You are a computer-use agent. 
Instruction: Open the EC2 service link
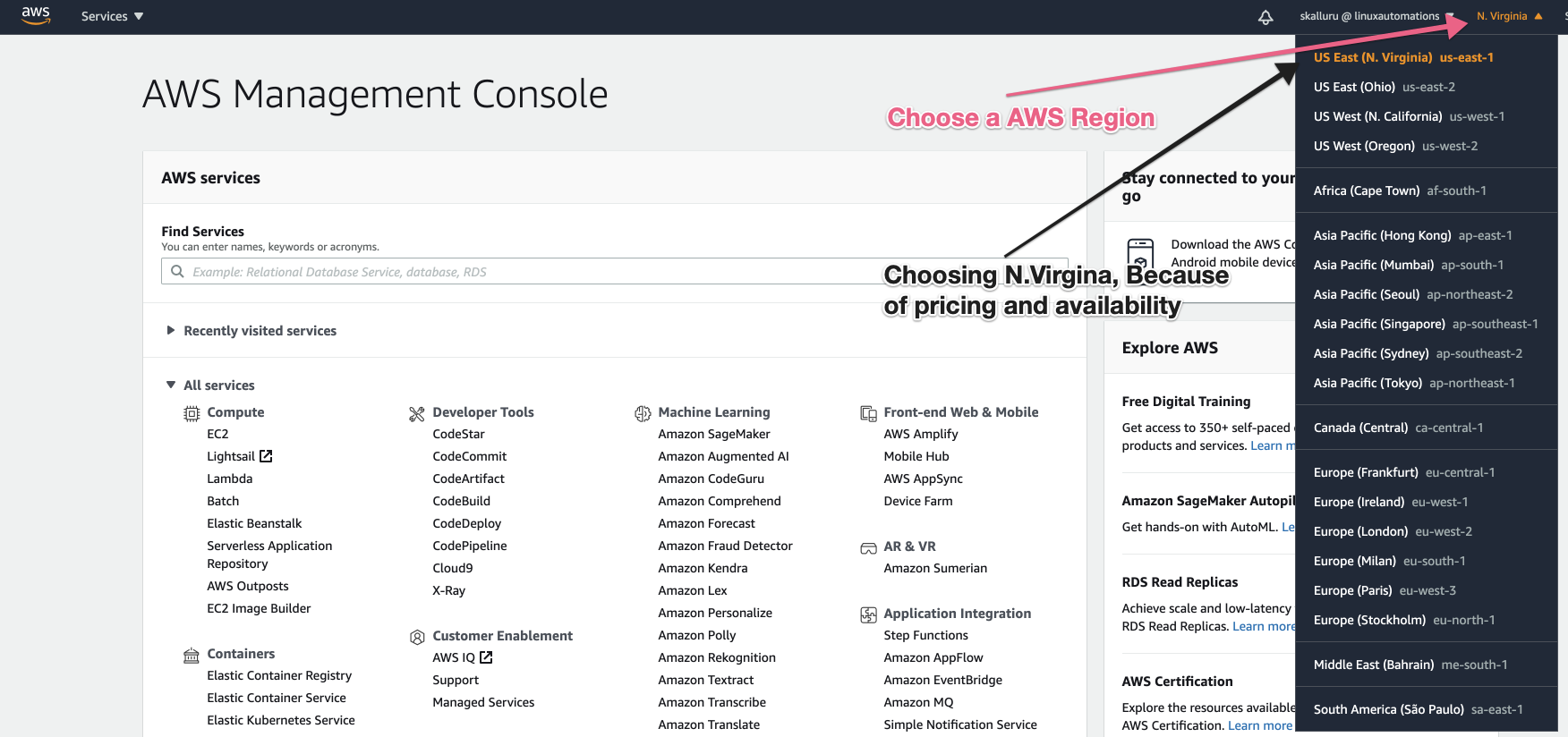click(x=217, y=434)
